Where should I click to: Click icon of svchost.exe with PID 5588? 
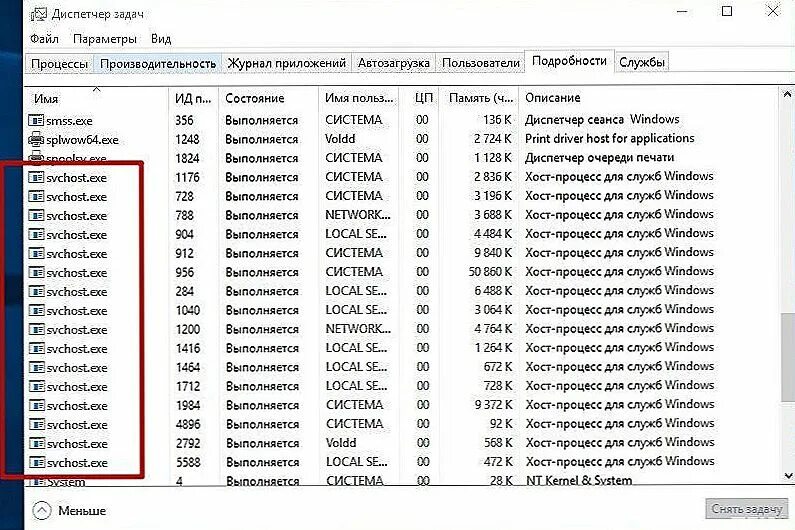(36, 463)
